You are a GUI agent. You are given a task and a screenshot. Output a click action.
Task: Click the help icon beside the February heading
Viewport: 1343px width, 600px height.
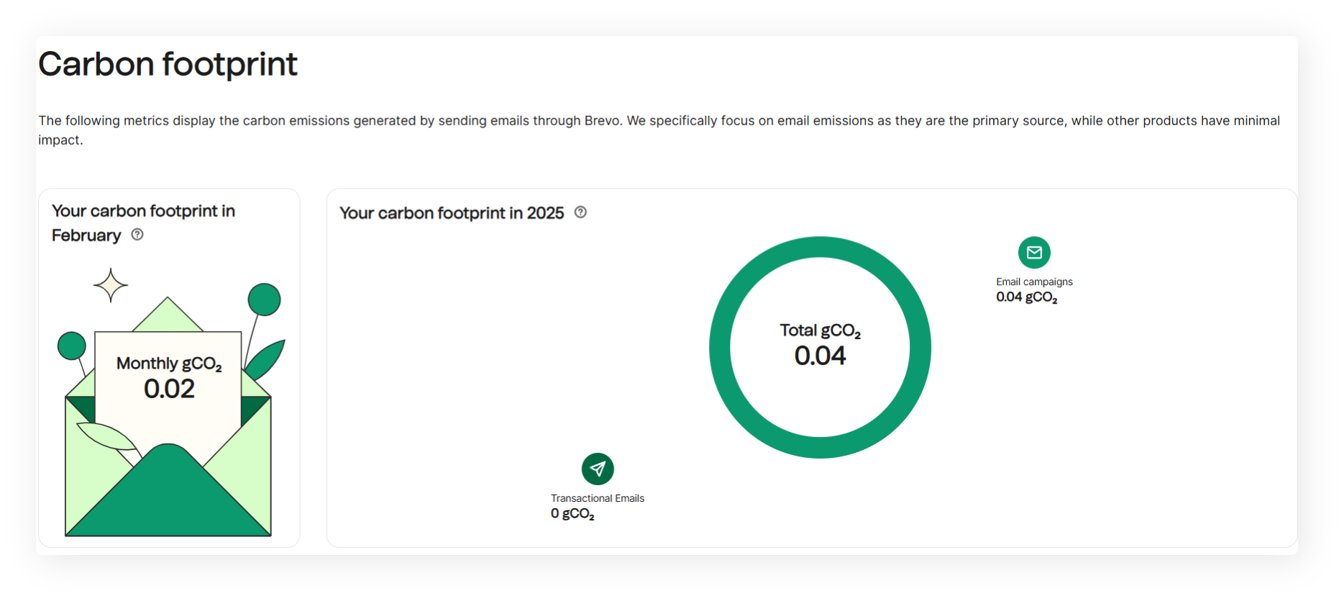(x=138, y=235)
